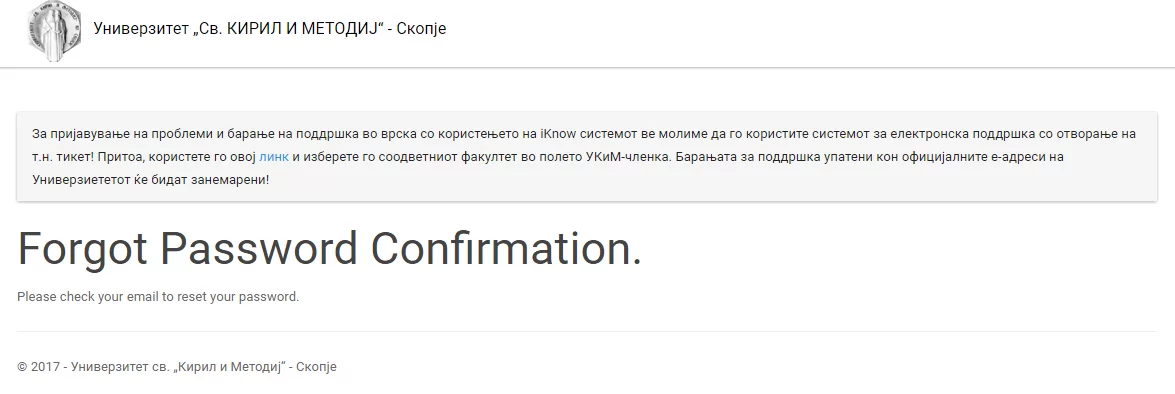Click the Forgot Password Confirmation heading
Viewport: 1175px width, 394px height.
point(330,249)
